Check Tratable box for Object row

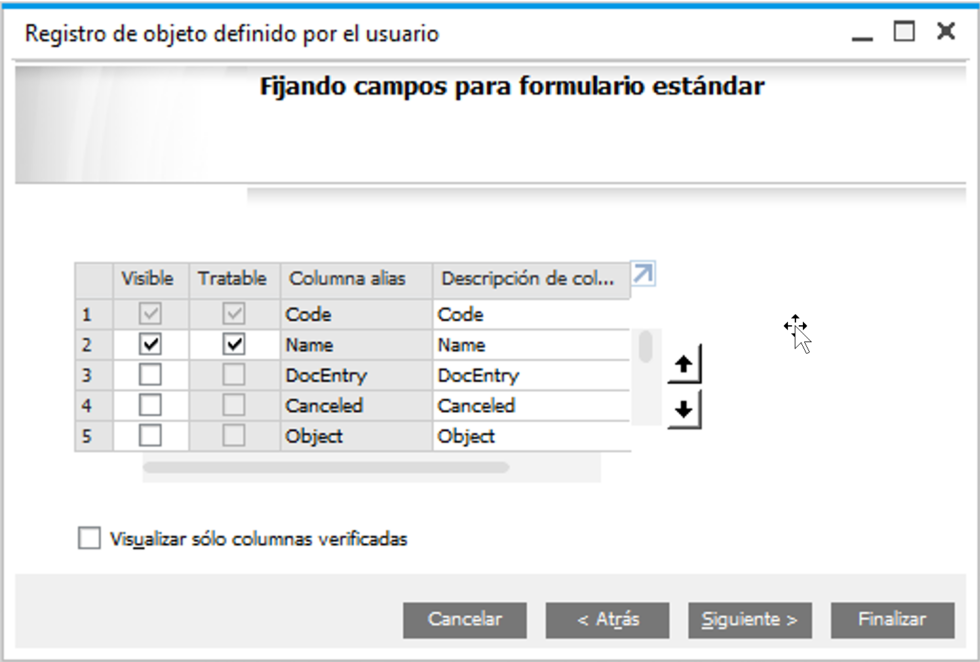click(x=234, y=436)
